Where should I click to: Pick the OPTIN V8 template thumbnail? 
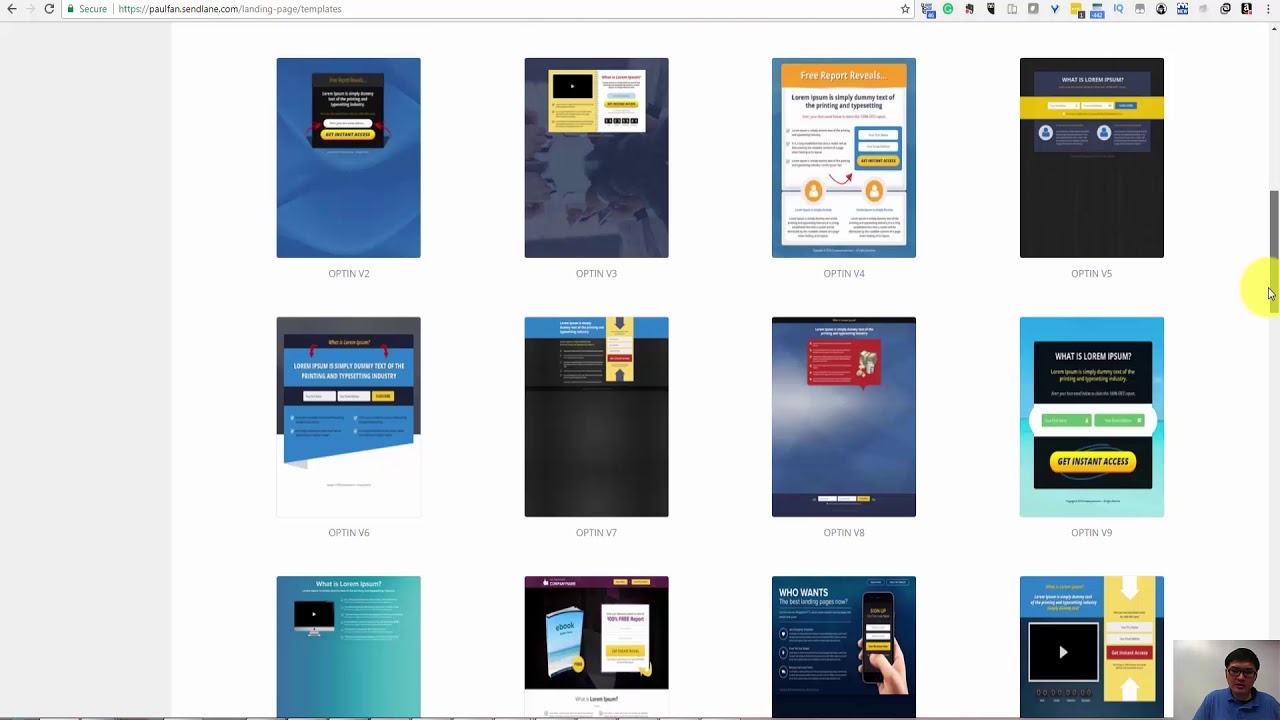(843, 417)
